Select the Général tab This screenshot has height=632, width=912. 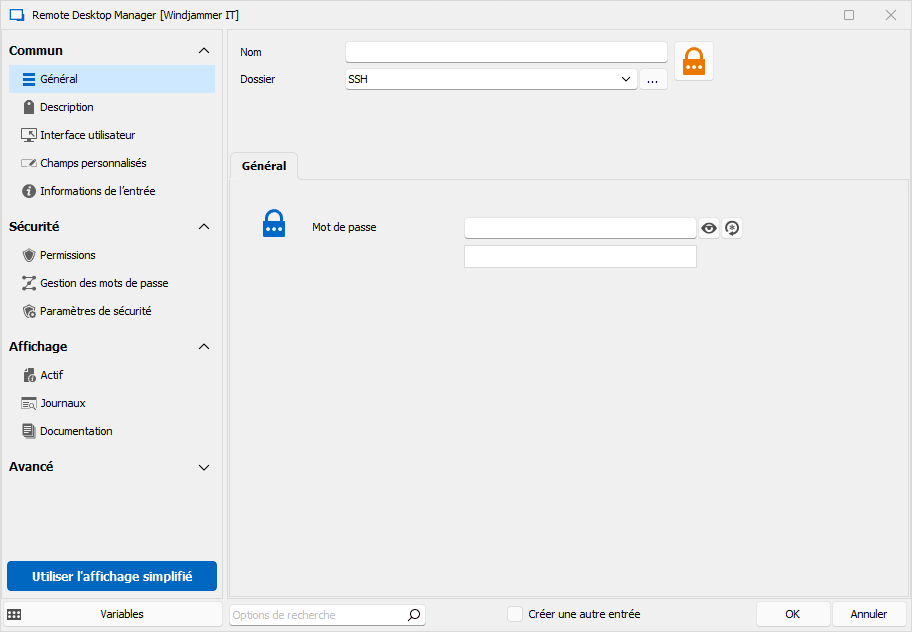[x=264, y=166]
